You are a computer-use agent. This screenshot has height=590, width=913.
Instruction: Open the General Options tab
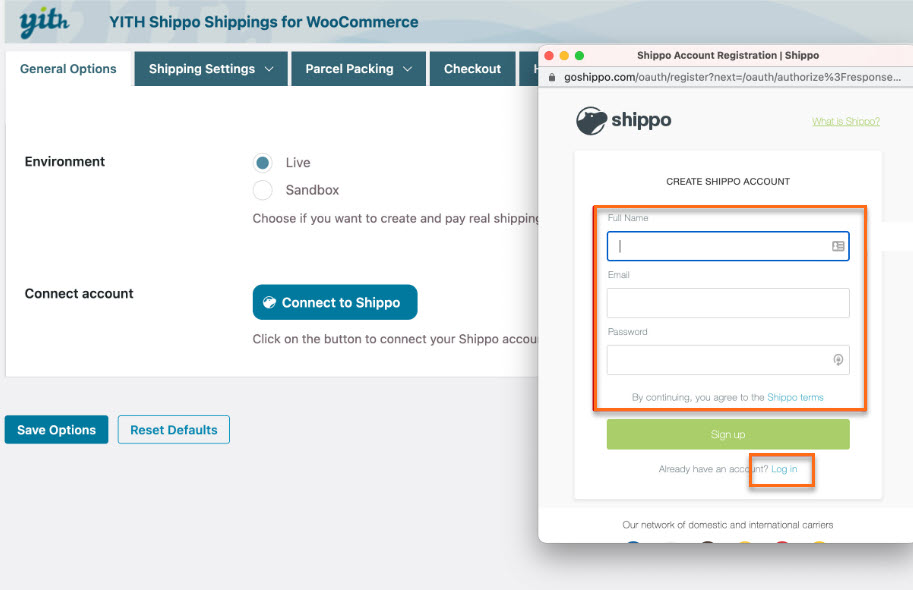68,69
